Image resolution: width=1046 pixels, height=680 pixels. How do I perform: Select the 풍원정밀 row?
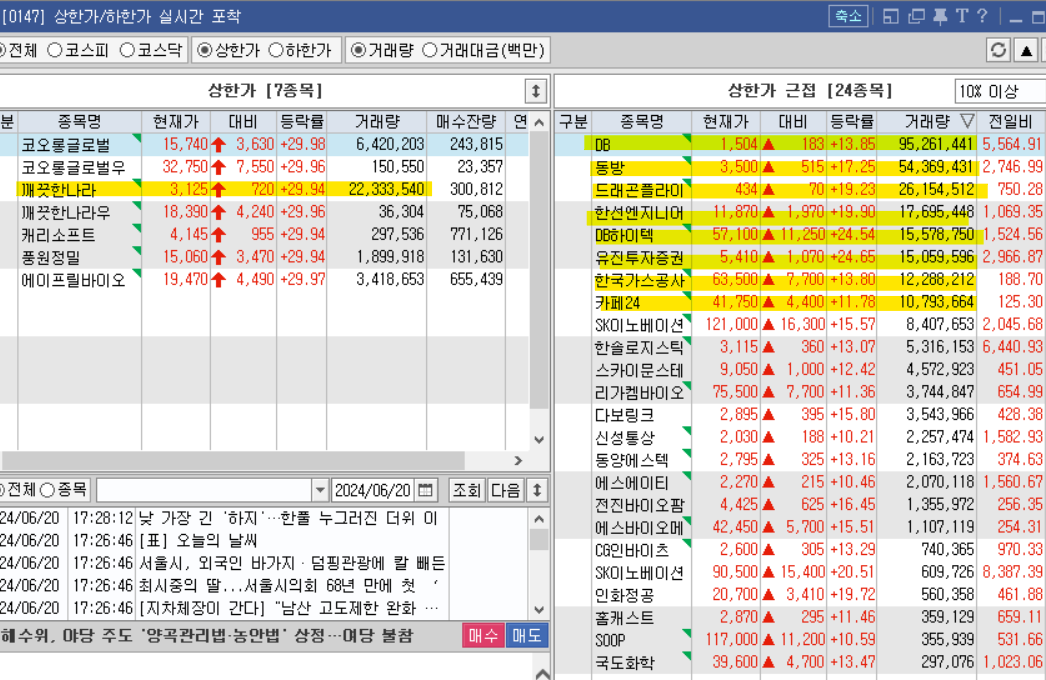264,257
